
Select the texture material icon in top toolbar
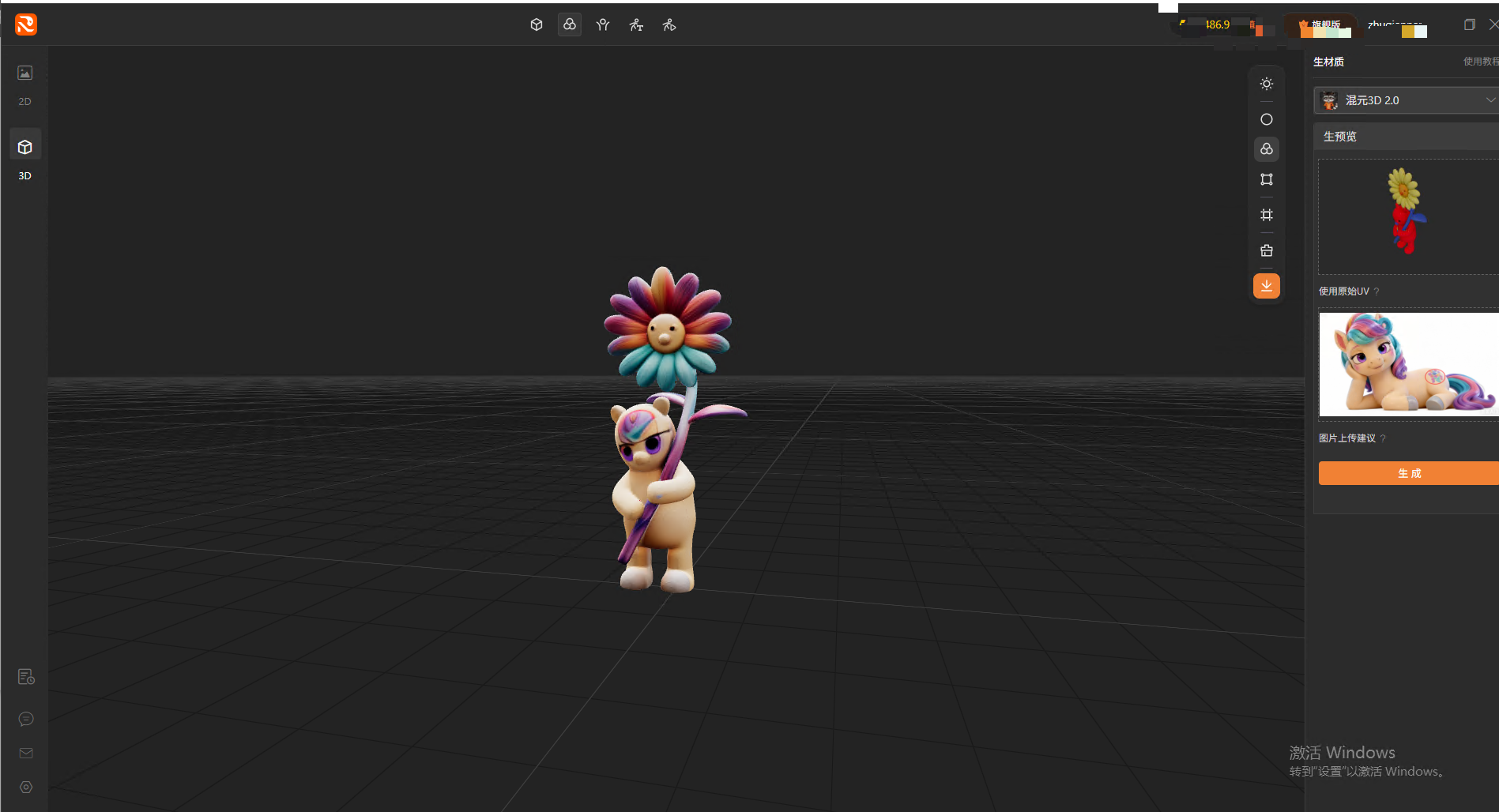(569, 24)
